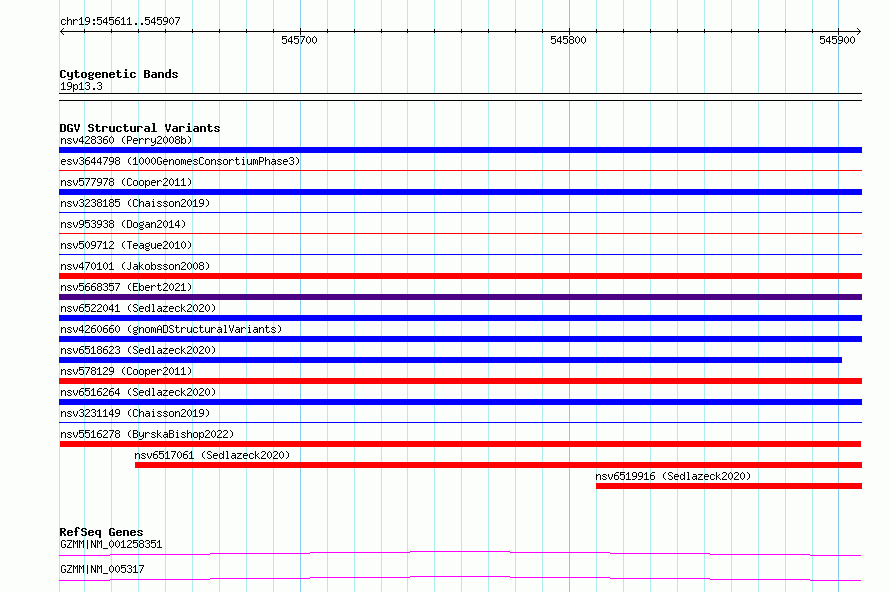Open nsv6522041 (Sedlazeck2020) variant
Image resolution: width=890 pixels, height=592 pixels.
(x=138, y=308)
